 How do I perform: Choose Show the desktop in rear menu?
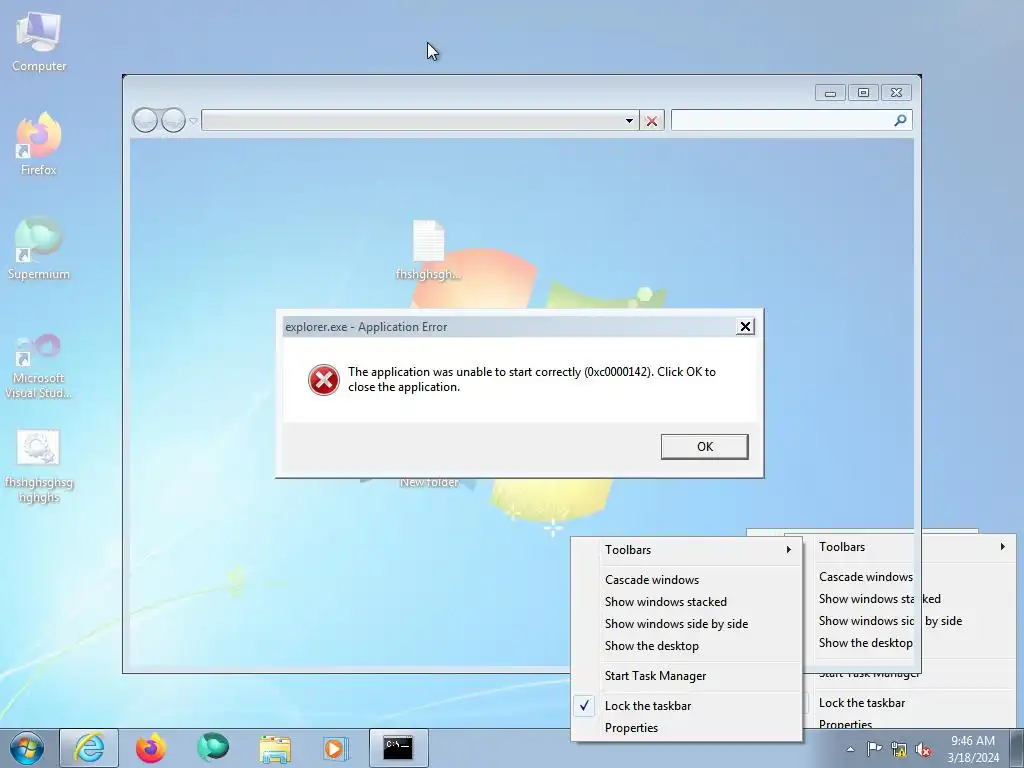tap(866, 643)
